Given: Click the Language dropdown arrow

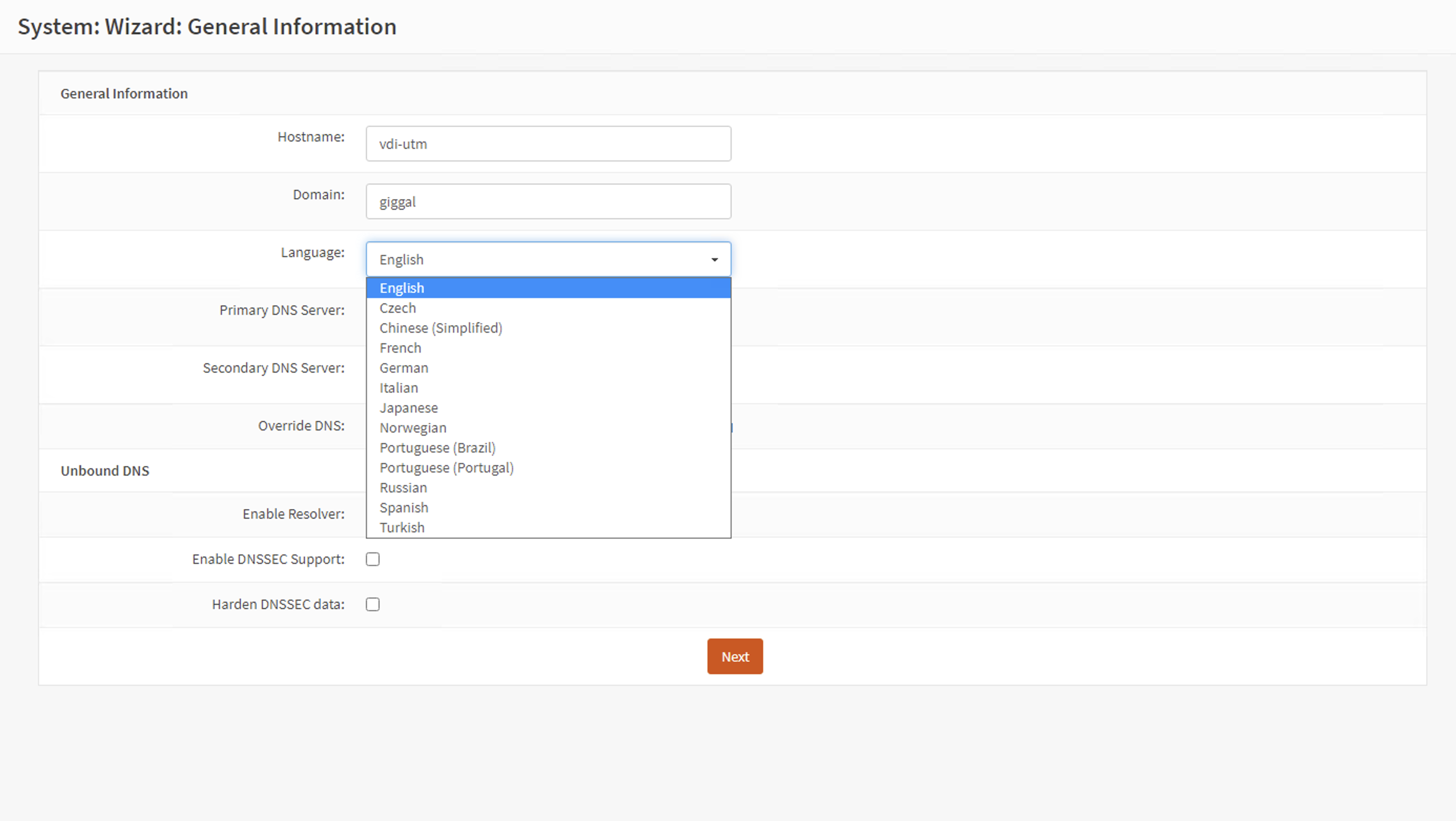Looking at the screenshot, I should (x=714, y=259).
